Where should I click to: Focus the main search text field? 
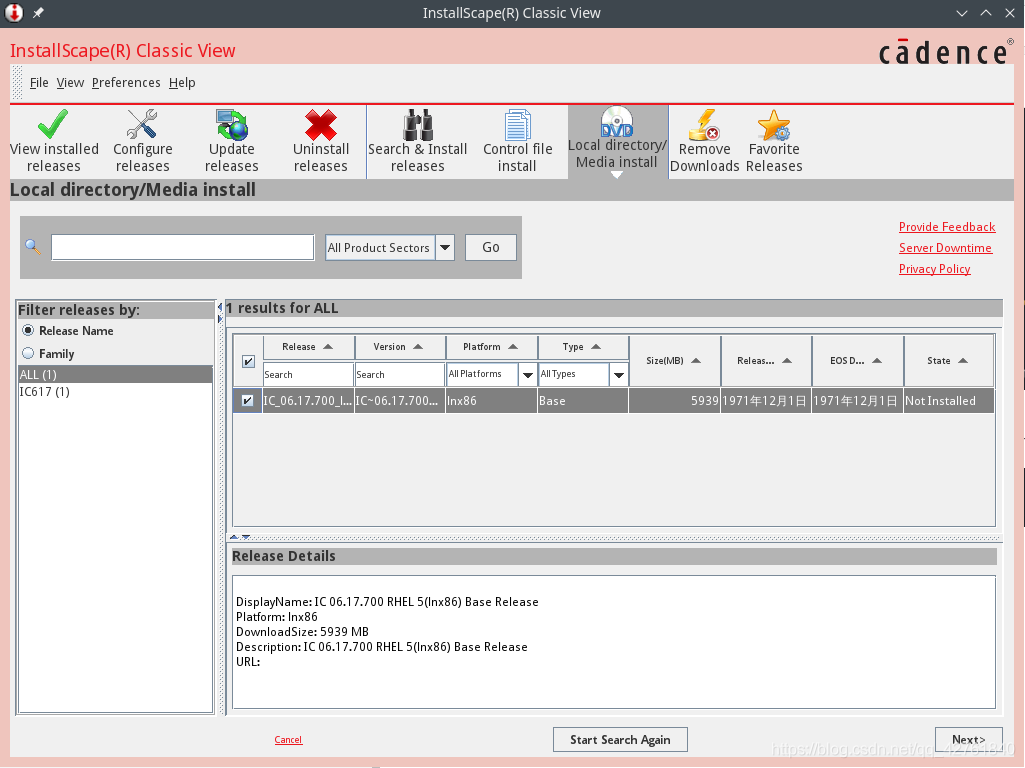tap(182, 248)
